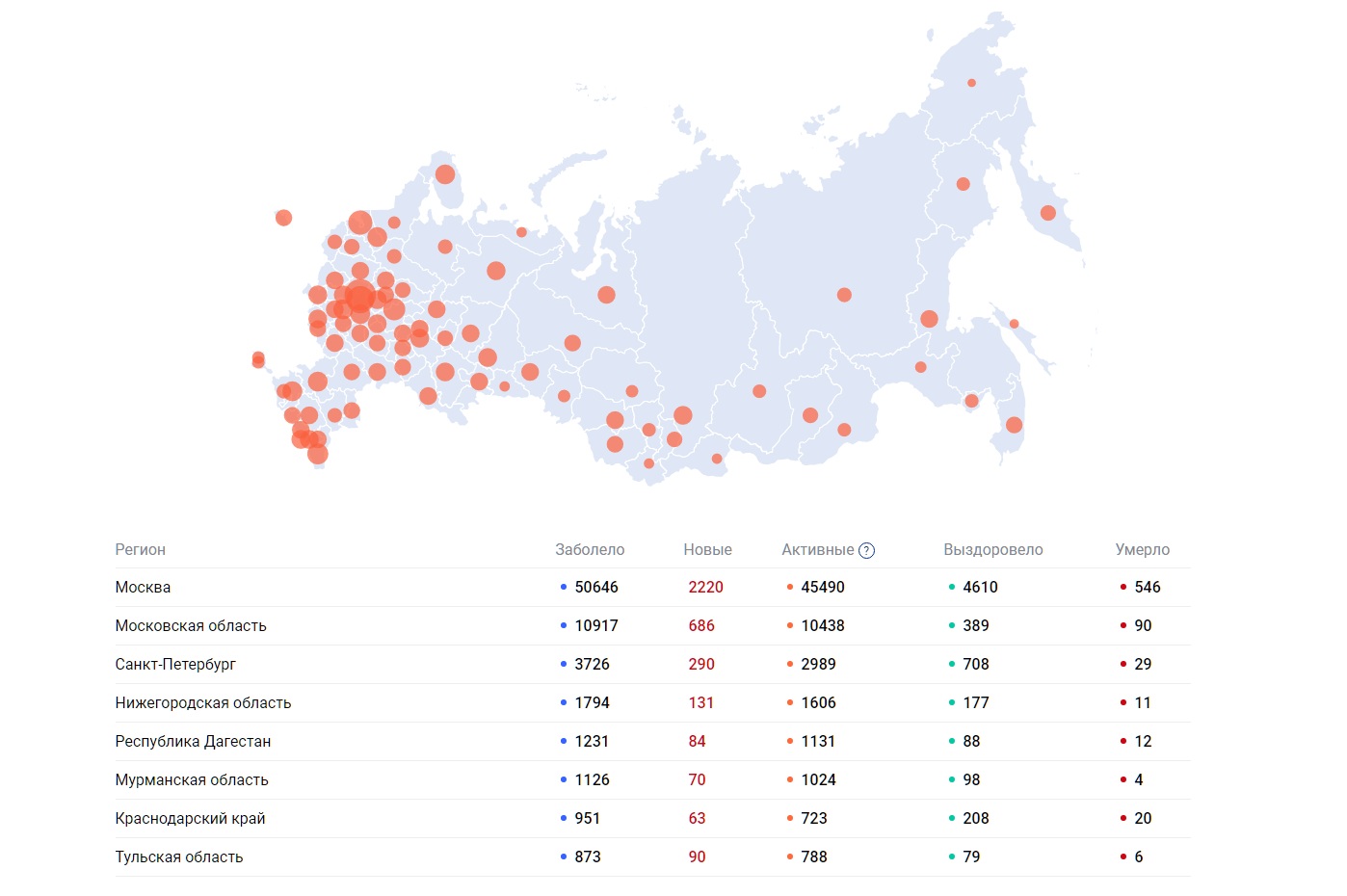Click Краснодарский край active cases 723
The image size is (1347, 896).
(814, 819)
